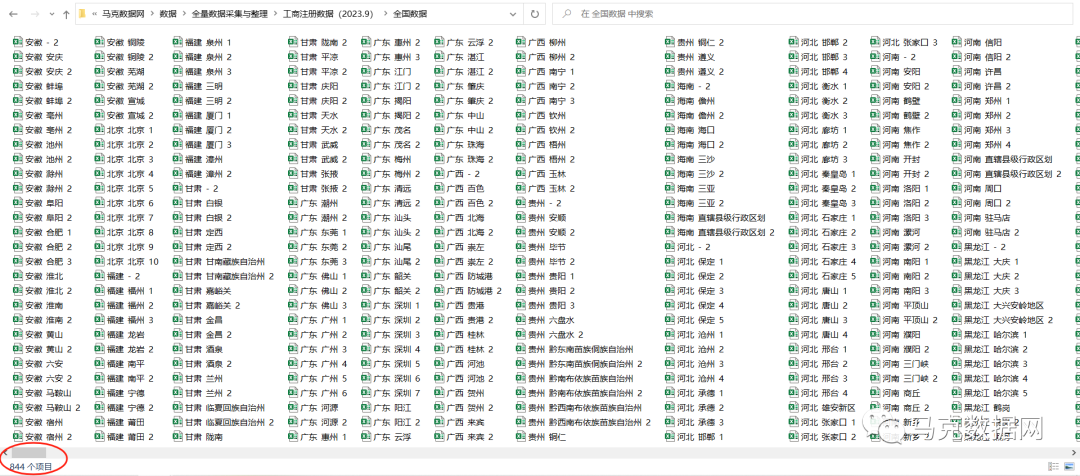1080x476 pixels.
Task: Select the Excel icon of 北京 北京 10
Action: click(99, 261)
